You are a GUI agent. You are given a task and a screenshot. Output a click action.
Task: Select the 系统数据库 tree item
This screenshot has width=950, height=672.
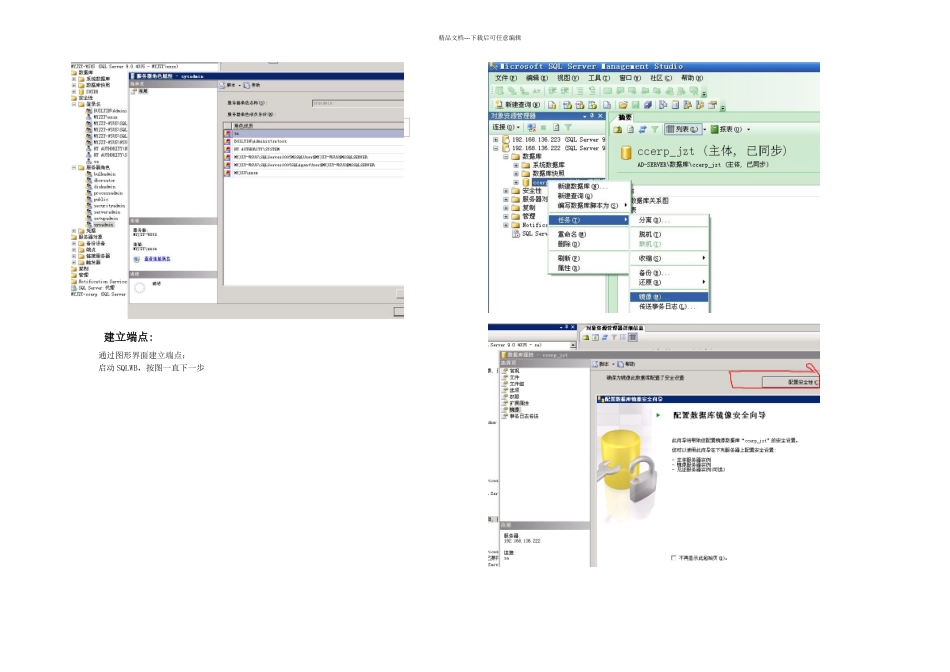click(548, 165)
